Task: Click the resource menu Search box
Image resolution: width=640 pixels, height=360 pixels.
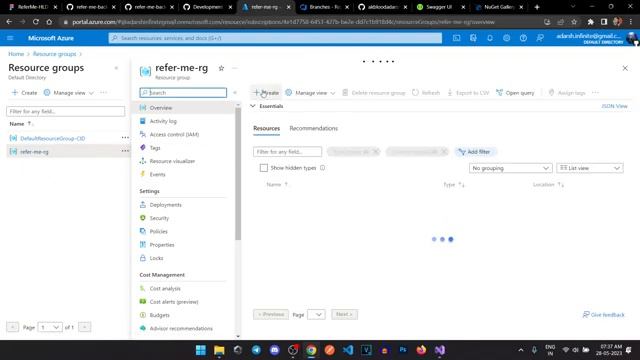Action: tap(183, 93)
